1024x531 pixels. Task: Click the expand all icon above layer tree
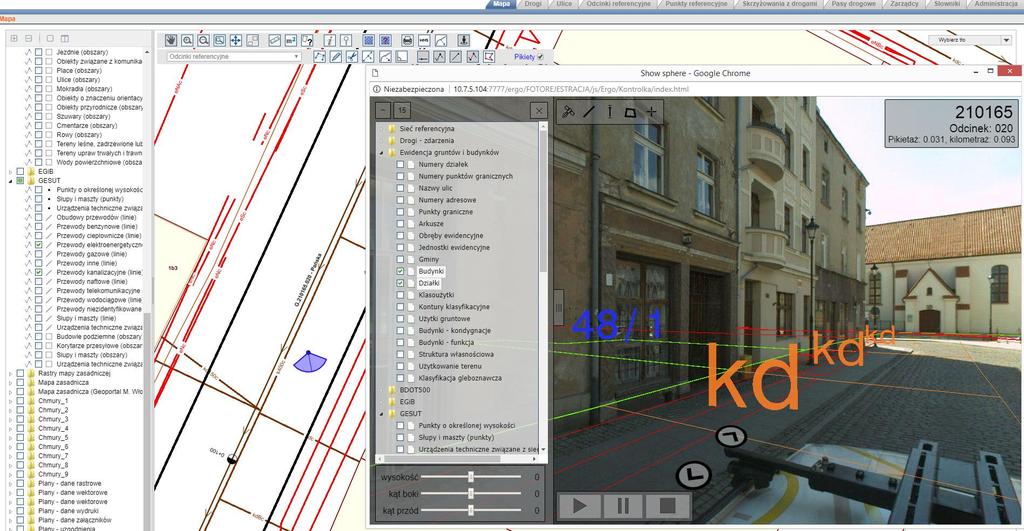(x=14, y=39)
